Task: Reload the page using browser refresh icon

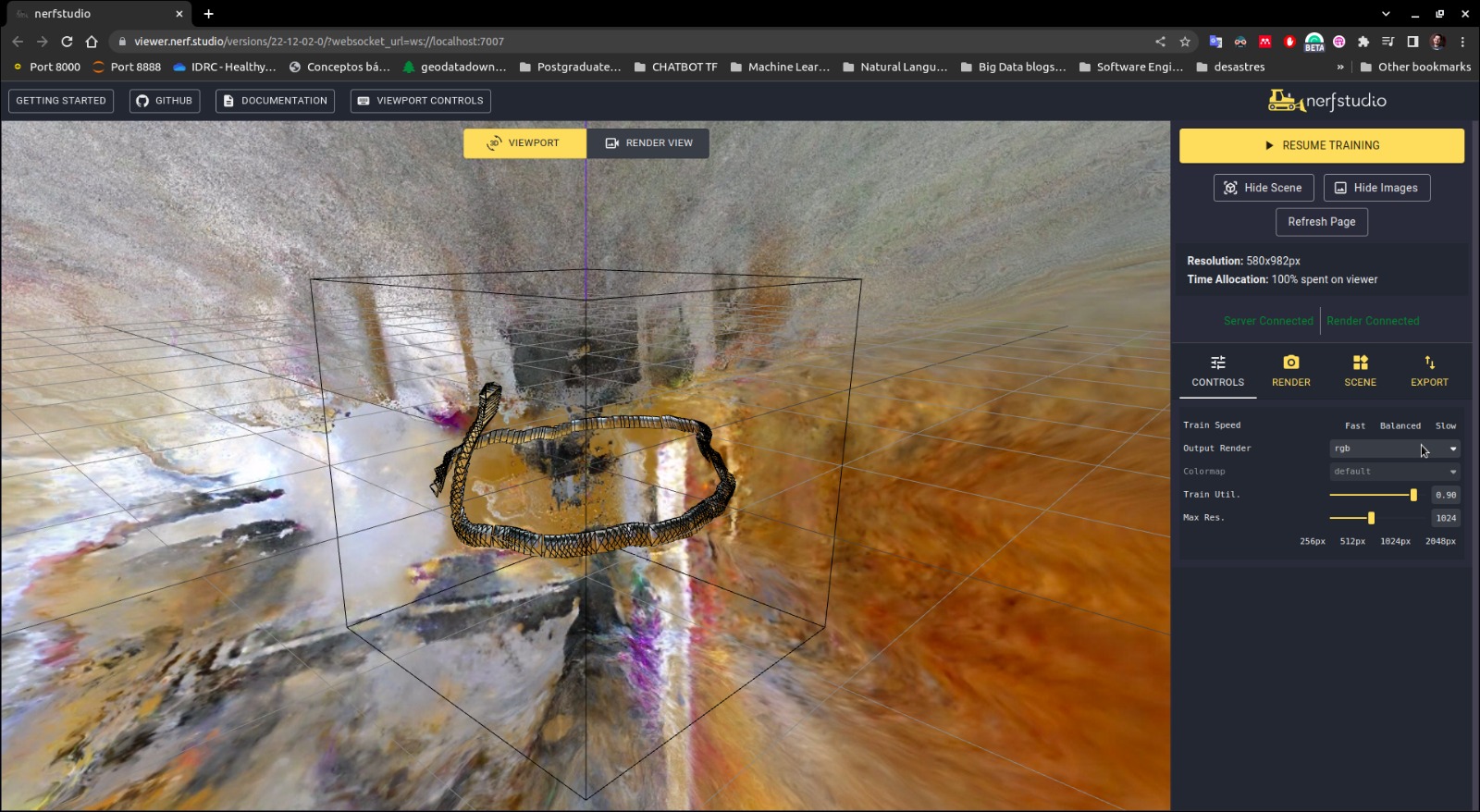Action: coord(67,42)
